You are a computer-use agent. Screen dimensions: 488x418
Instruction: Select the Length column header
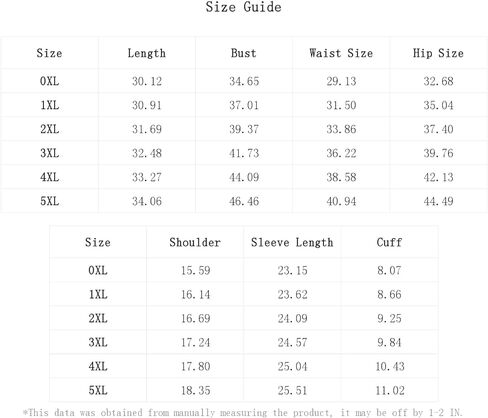click(147, 53)
